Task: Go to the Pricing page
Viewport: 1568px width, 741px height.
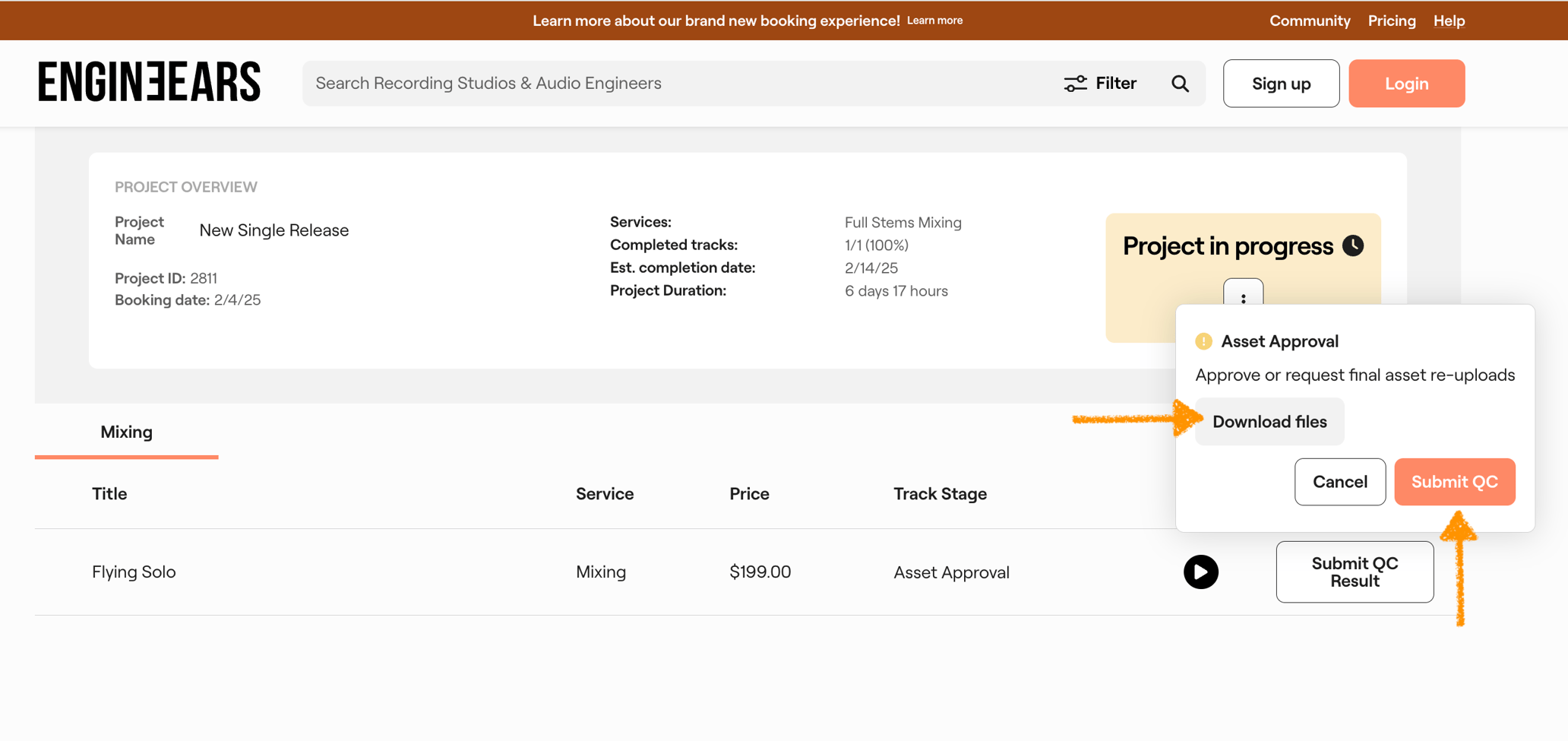Action: [x=1392, y=21]
